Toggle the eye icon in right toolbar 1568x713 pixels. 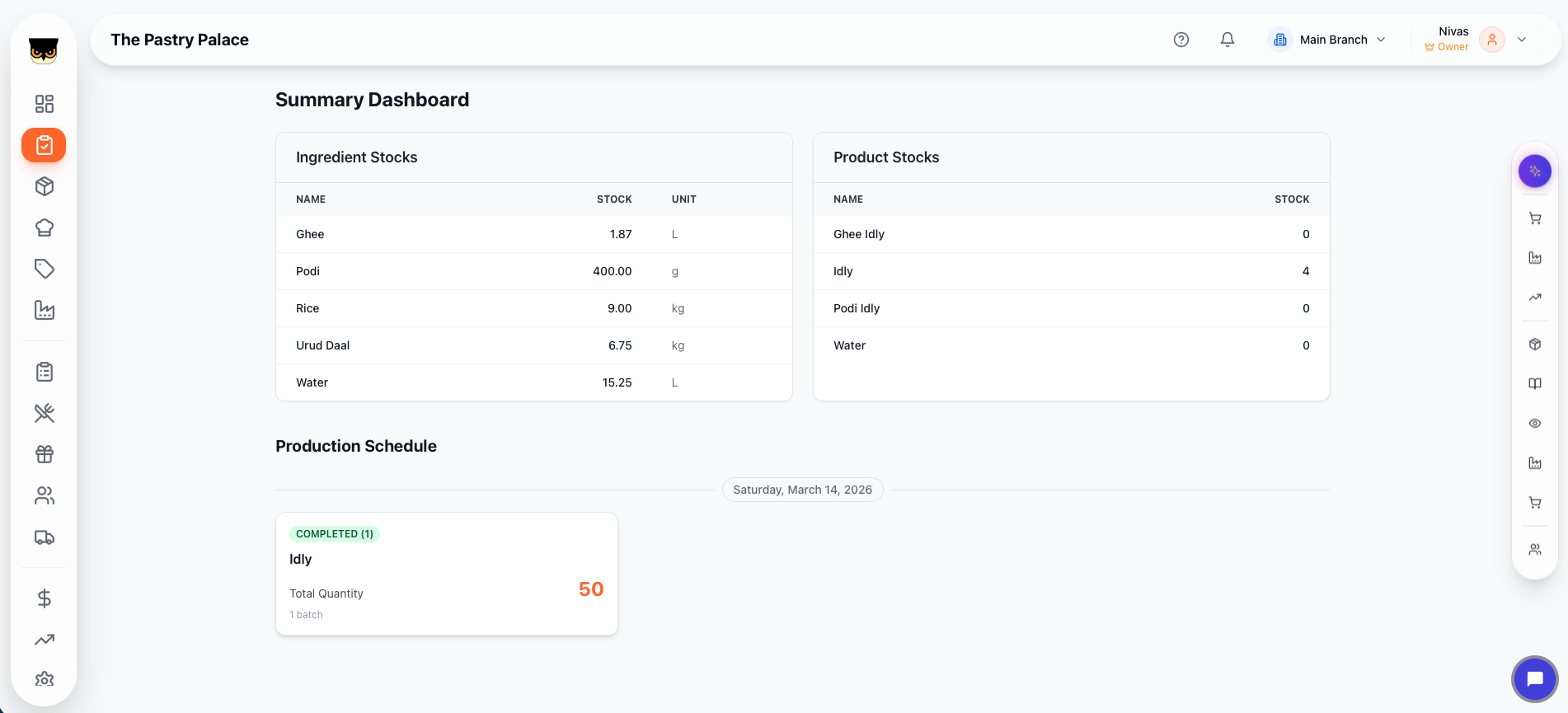(x=1534, y=424)
